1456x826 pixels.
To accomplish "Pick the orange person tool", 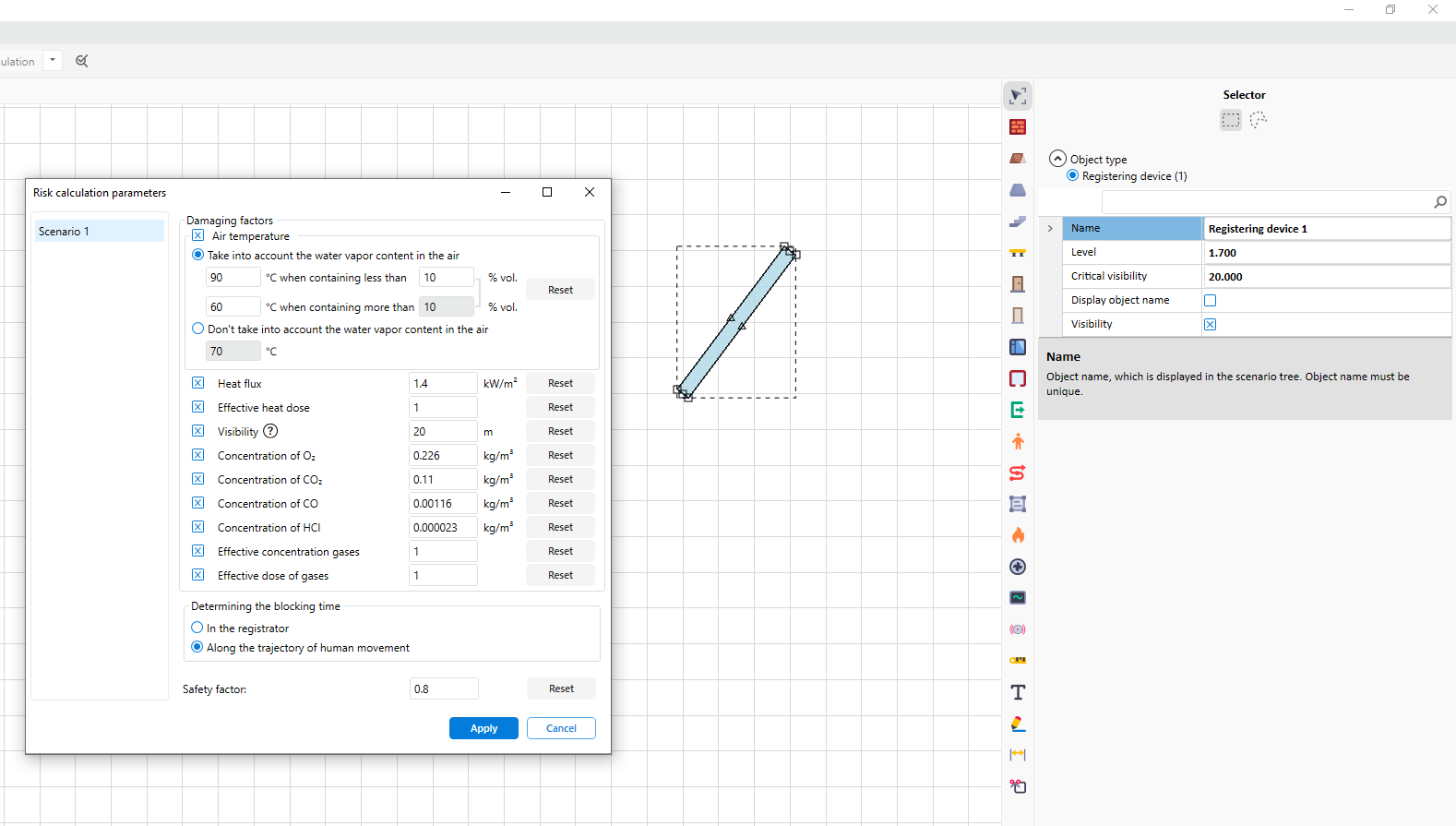I will tap(1018, 441).
